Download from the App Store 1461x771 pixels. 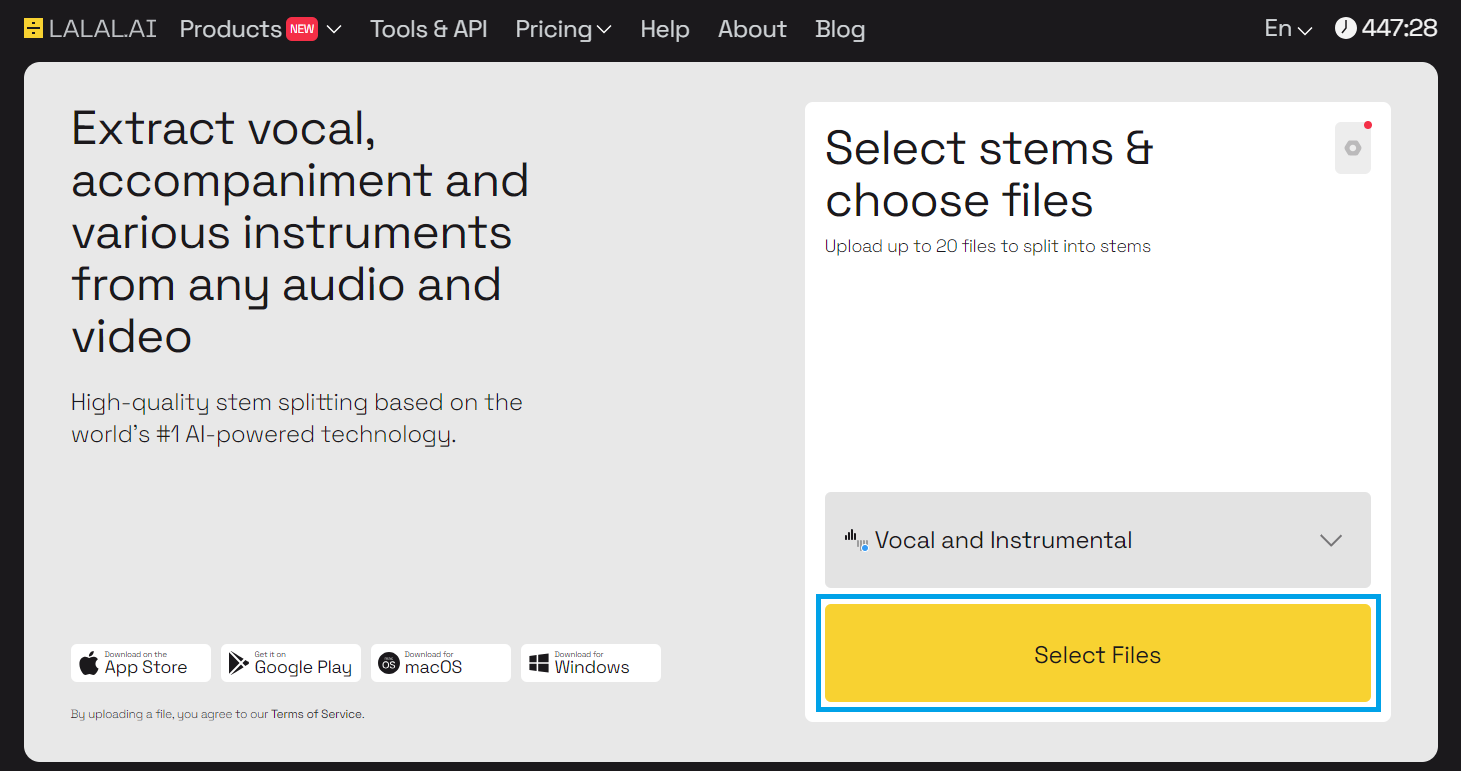pyautogui.click(x=141, y=663)
